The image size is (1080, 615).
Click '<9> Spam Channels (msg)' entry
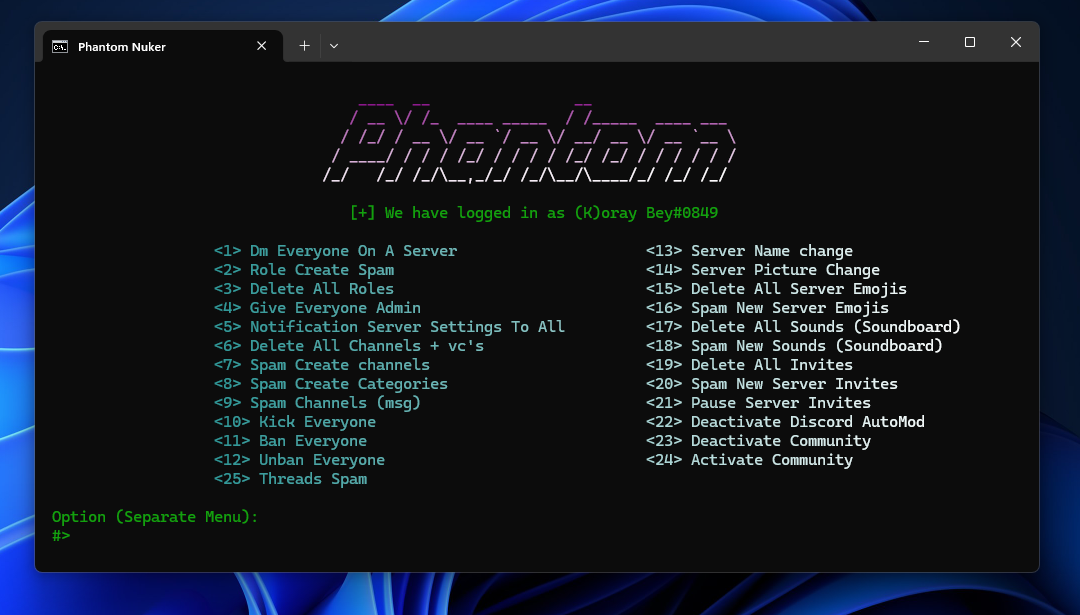click(x=317, y=403)
